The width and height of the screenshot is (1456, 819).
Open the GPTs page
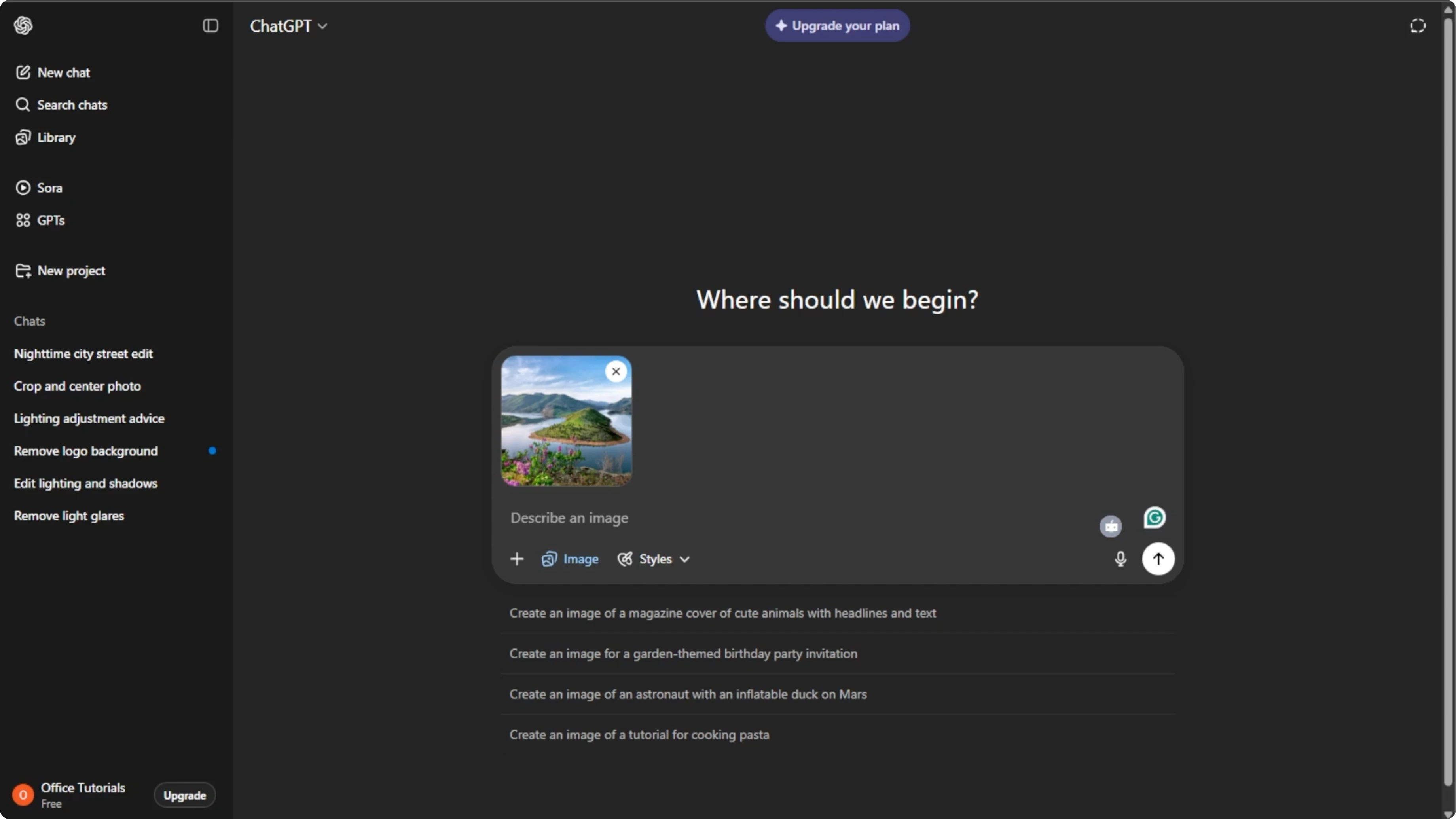tap(40, 220)
